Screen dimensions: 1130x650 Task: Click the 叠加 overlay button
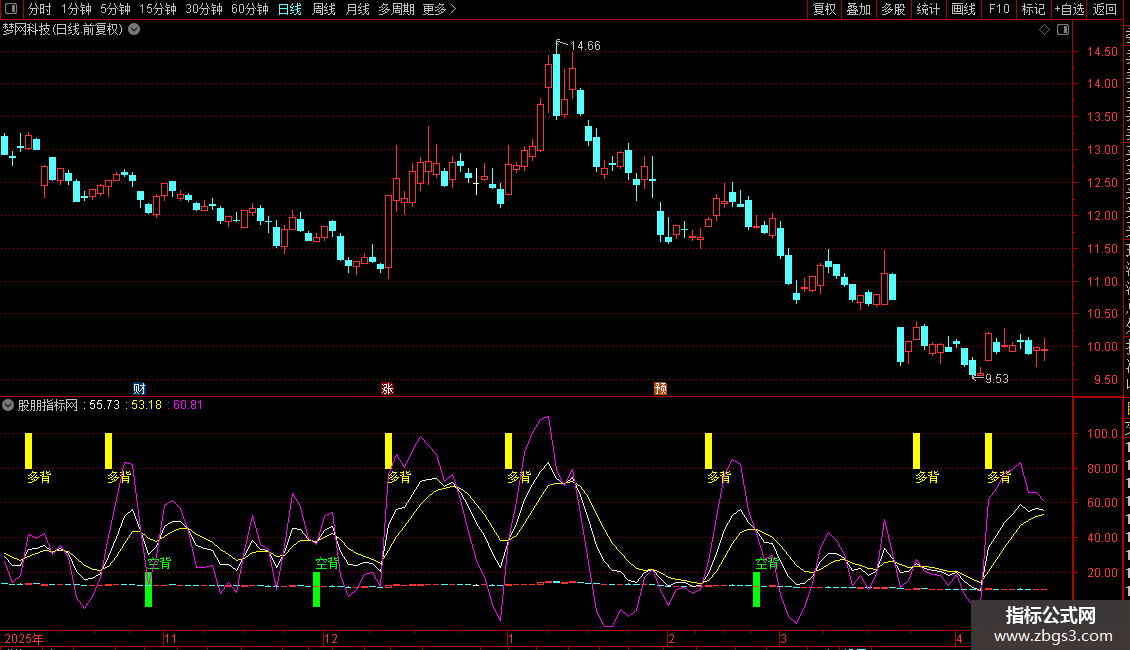tap(858, 9)
